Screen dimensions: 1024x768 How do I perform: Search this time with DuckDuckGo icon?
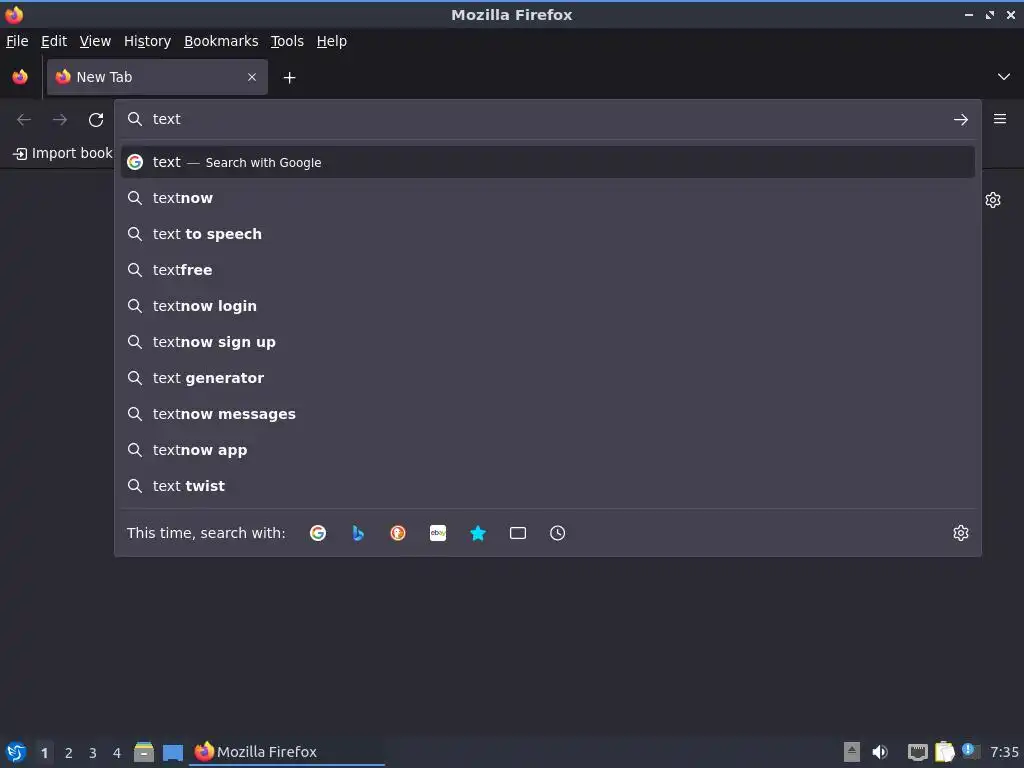398,533
